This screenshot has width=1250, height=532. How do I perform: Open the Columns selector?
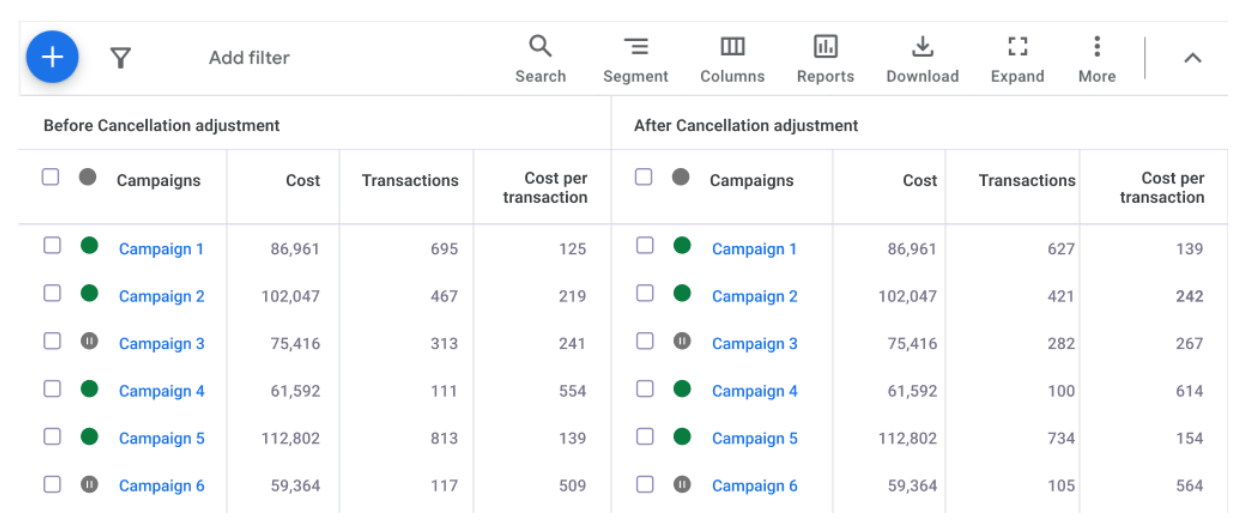(732, 59)
